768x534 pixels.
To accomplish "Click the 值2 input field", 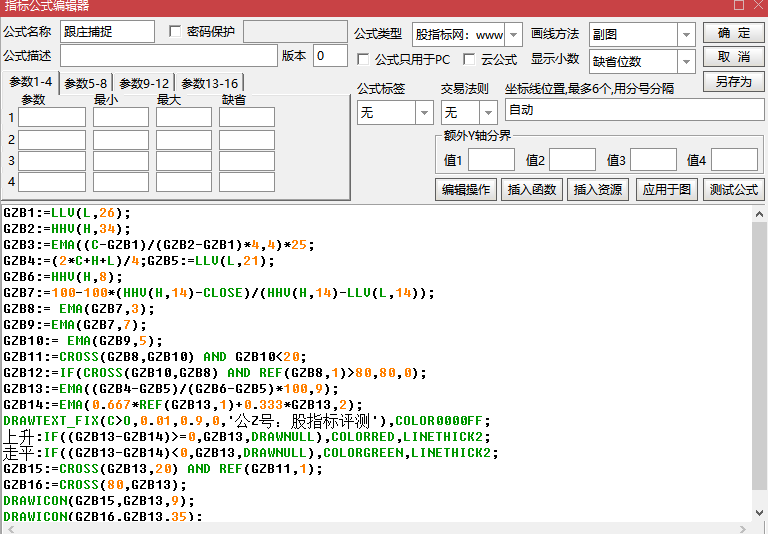I will click(572, 160).
